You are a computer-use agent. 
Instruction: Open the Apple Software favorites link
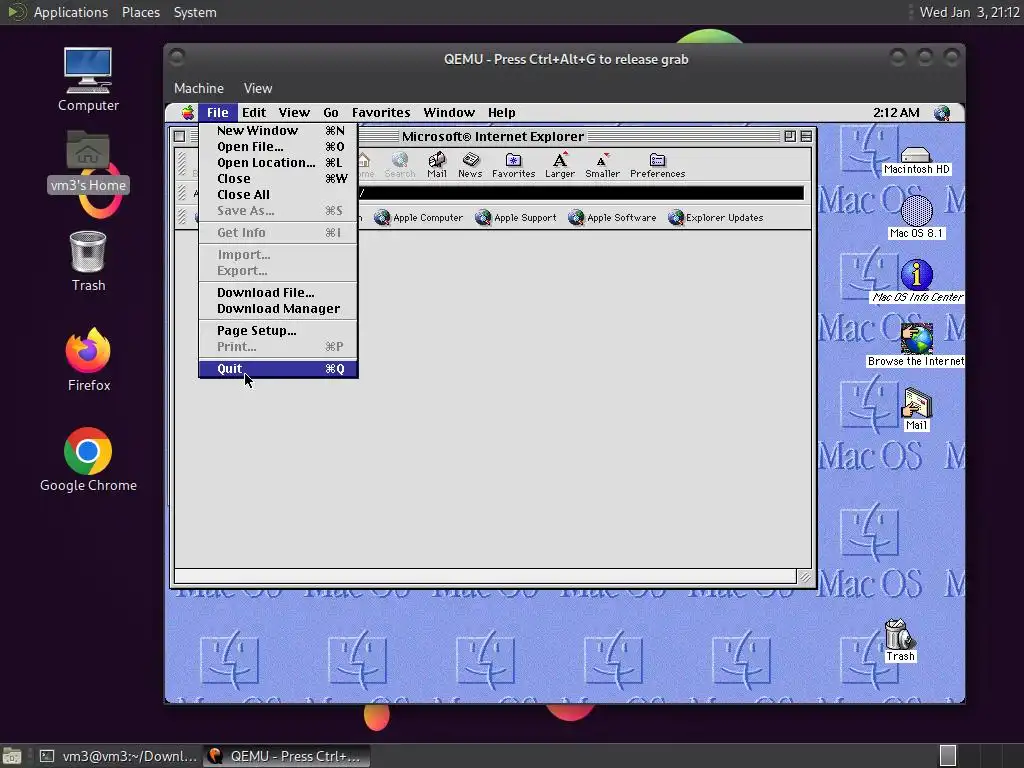click(612, 217)
